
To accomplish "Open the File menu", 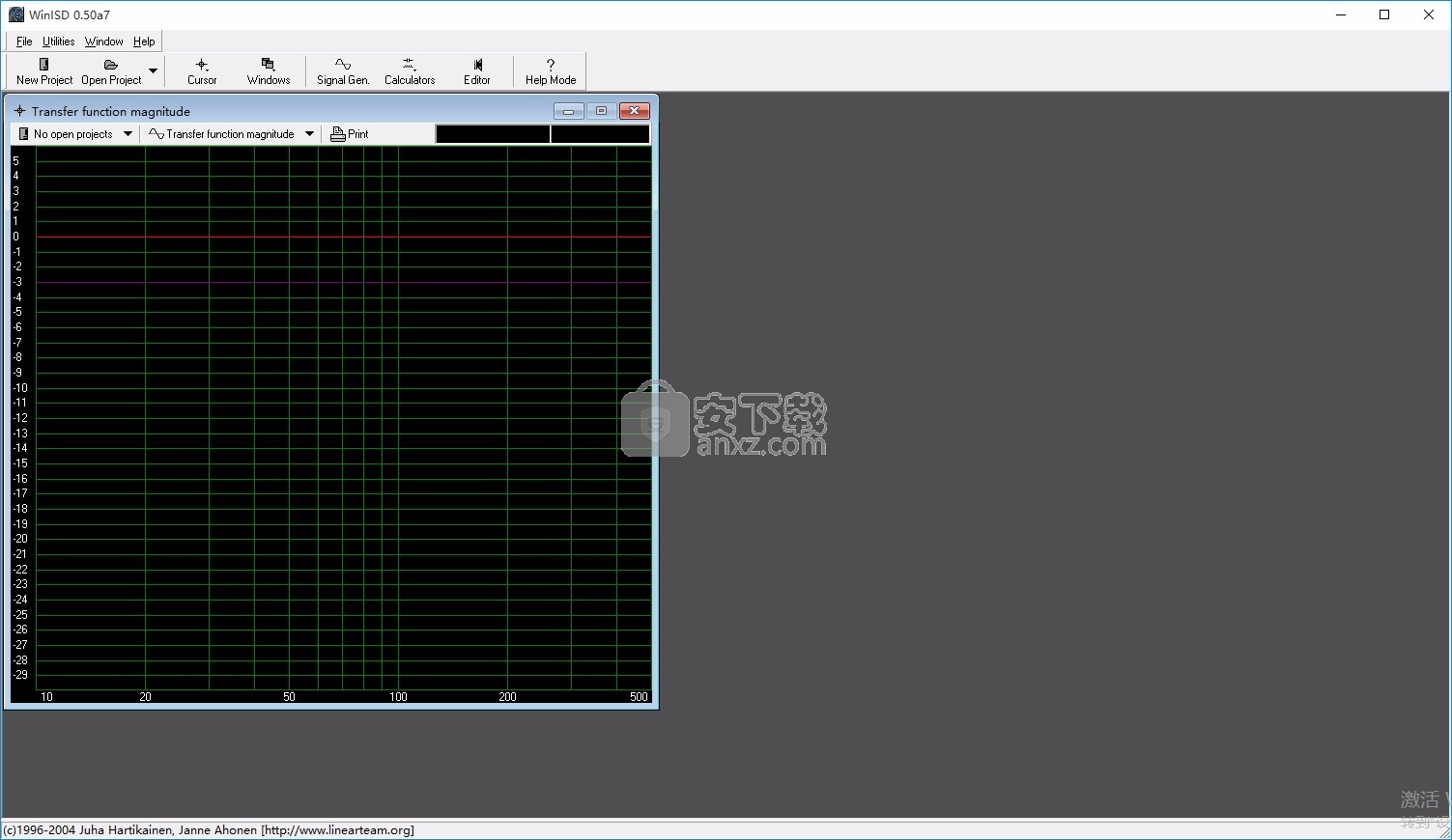I will tap(24, 42).
